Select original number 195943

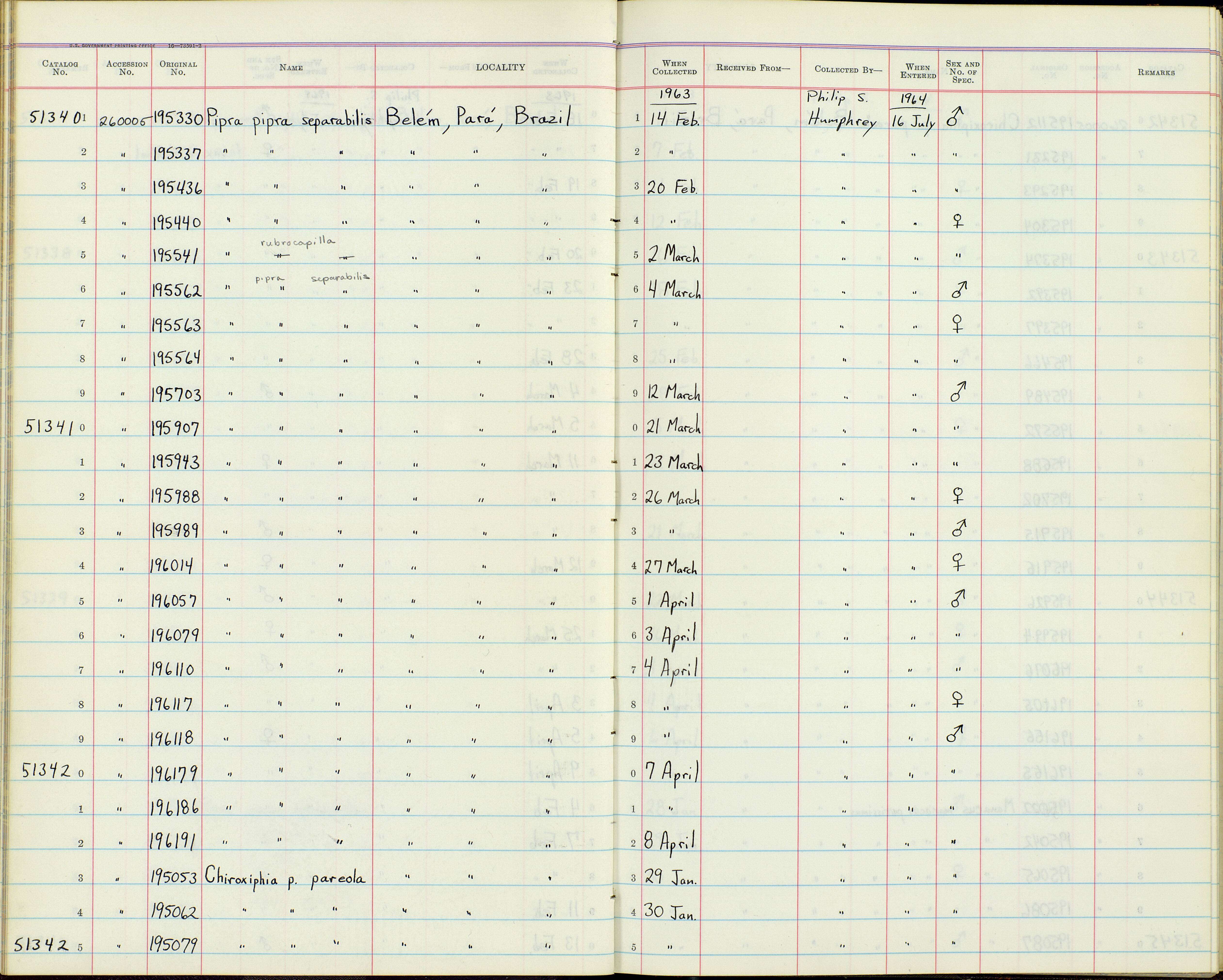click(176, 462)
